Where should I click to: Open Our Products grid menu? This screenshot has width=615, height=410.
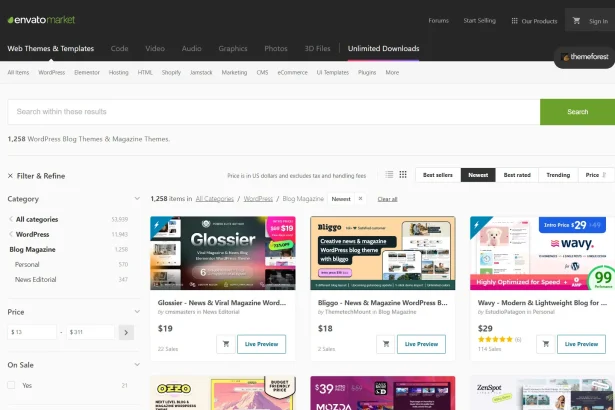[x=534, y=21]
